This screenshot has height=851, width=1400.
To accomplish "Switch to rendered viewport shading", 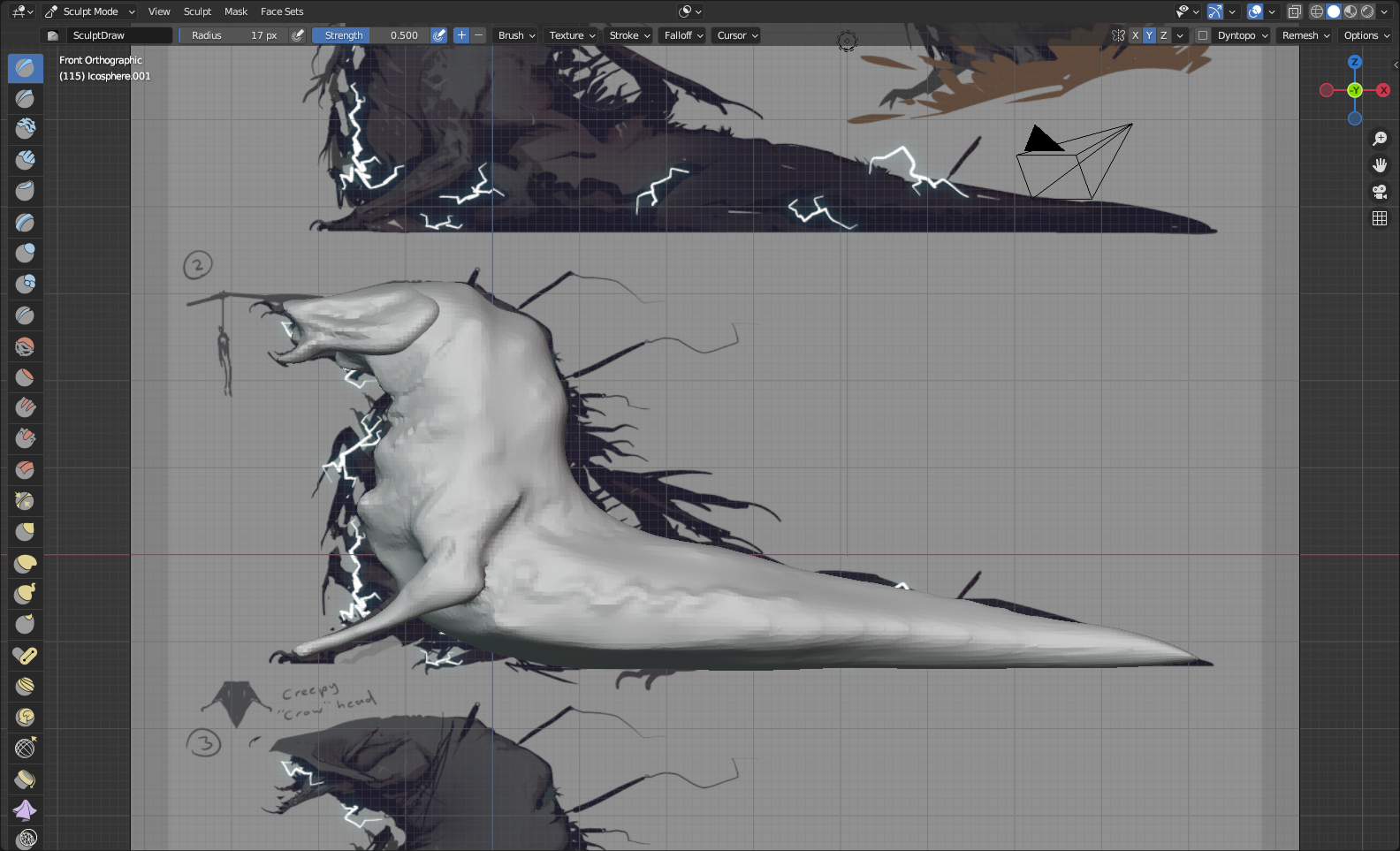I will [x=1367, y=11].
